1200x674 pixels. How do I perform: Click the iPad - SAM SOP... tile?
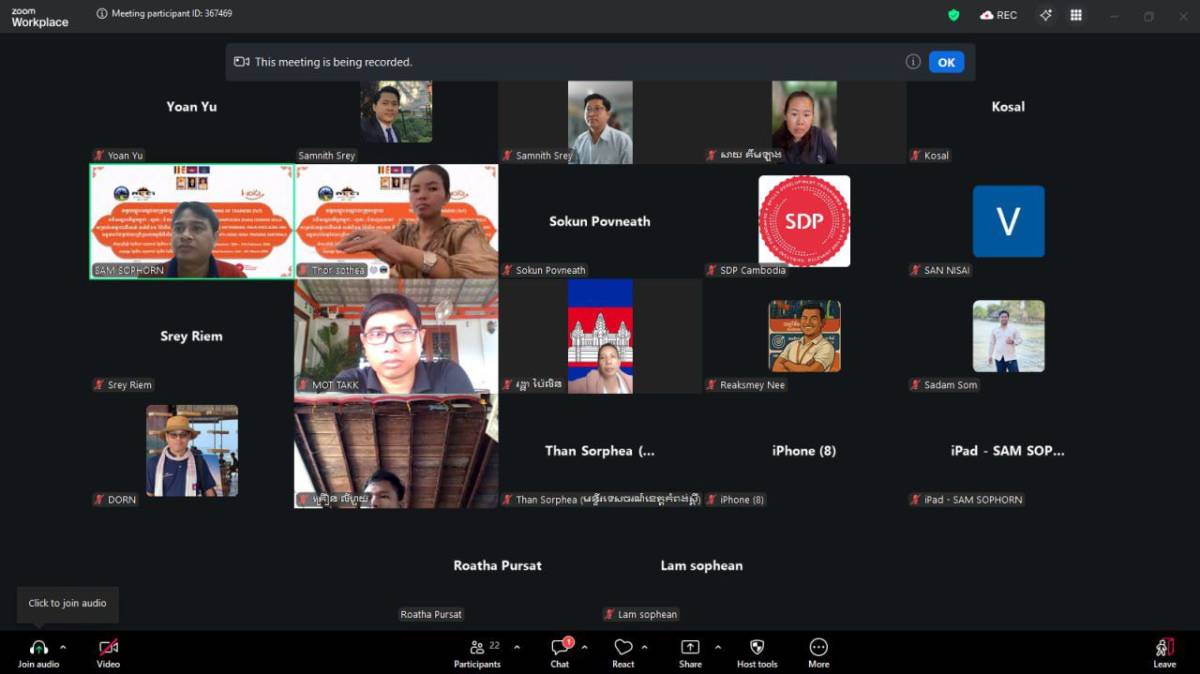pyautogui.click(x=1008, y=450)
